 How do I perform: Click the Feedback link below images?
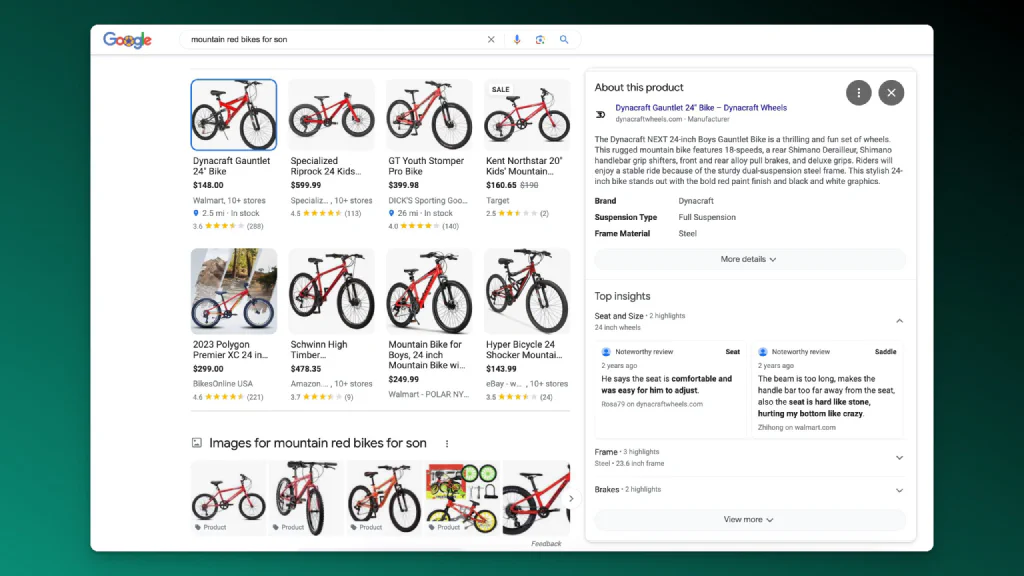tap(546, 543)
